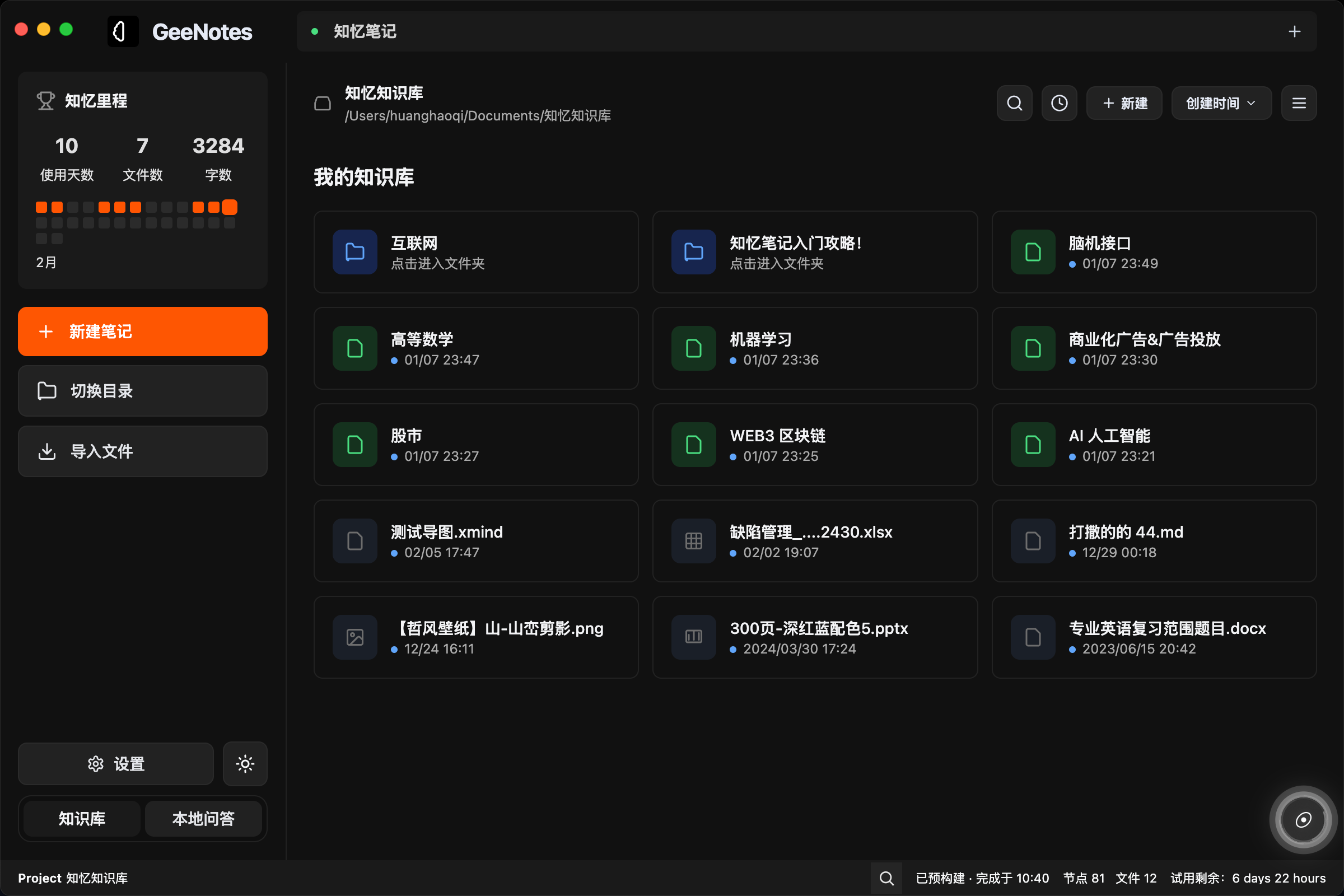Screen dimensions: 1344x896
Task: Open the hamburger view options icon
Action: [1299, 103]
